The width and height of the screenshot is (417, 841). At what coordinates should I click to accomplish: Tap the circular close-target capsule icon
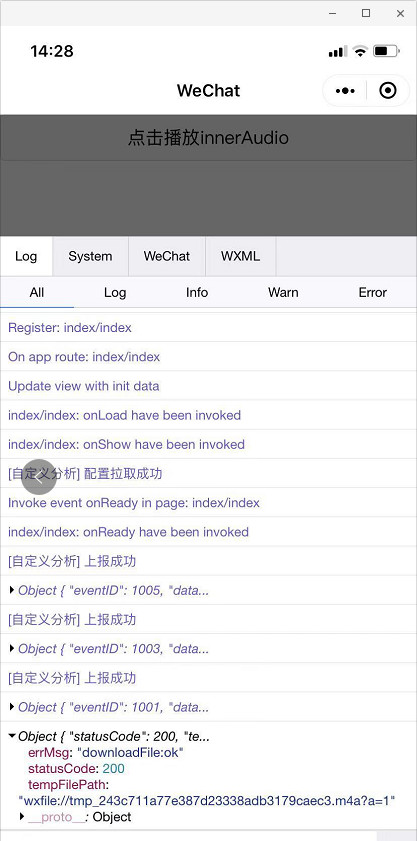click(387, 91)
